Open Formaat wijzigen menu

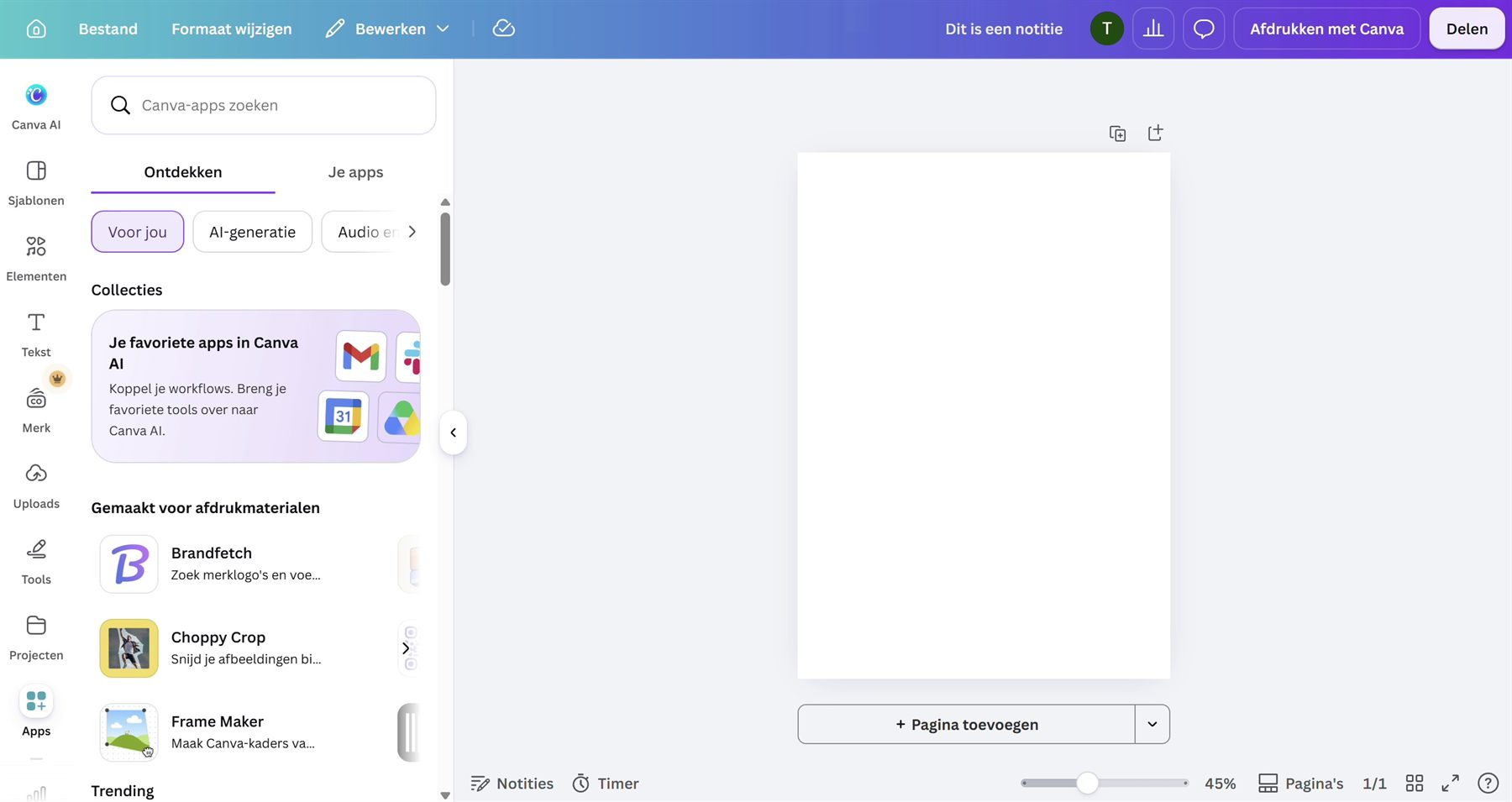pyautogui.click(x=232, y=29)
